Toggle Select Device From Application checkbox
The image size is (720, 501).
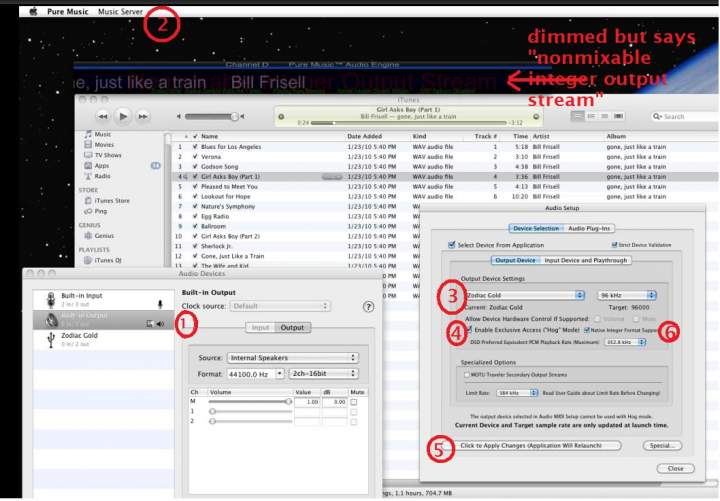[x=452, y=245]
